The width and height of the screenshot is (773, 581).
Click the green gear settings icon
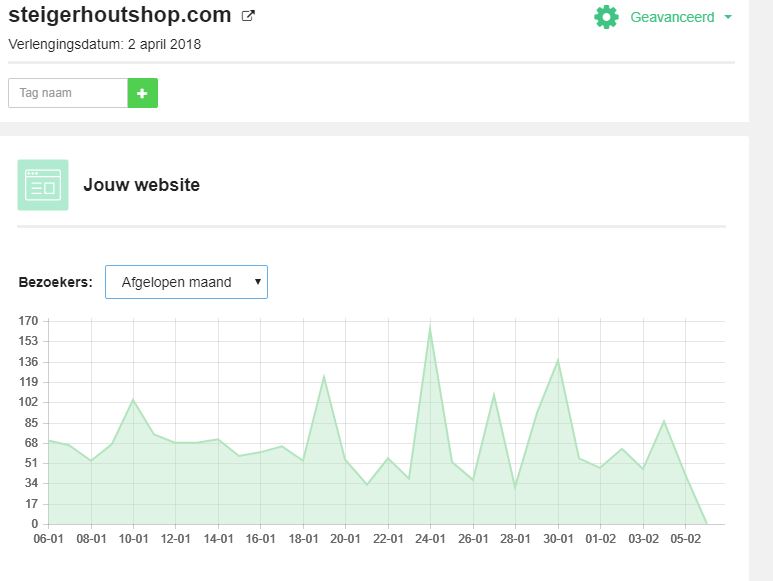pyautogui.click(x=606, y=17)
